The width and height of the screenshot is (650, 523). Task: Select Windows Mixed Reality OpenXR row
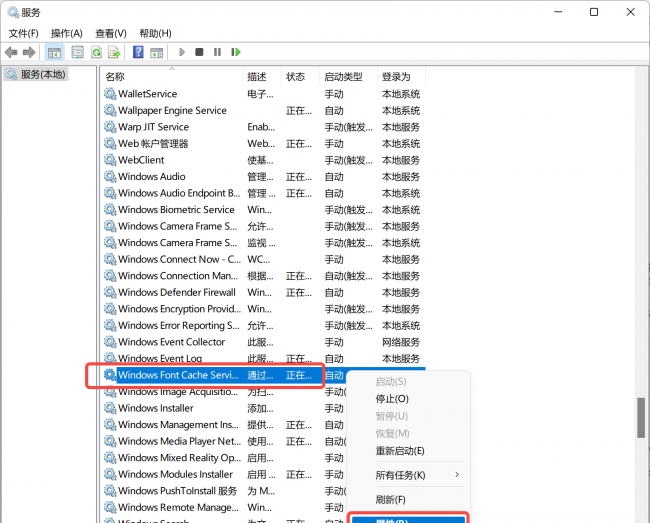(224, 458)
